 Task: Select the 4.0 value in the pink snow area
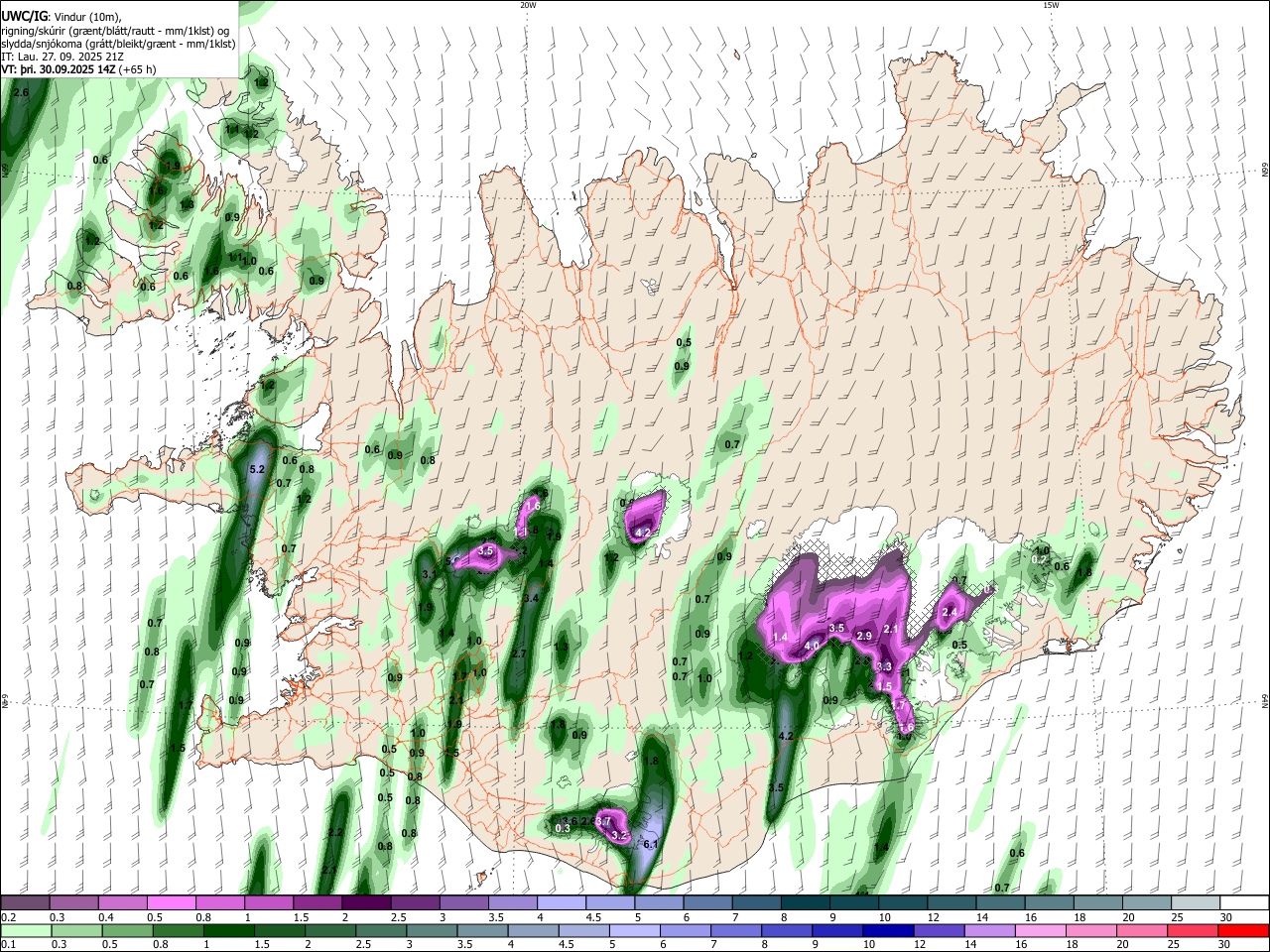[812, 646]
